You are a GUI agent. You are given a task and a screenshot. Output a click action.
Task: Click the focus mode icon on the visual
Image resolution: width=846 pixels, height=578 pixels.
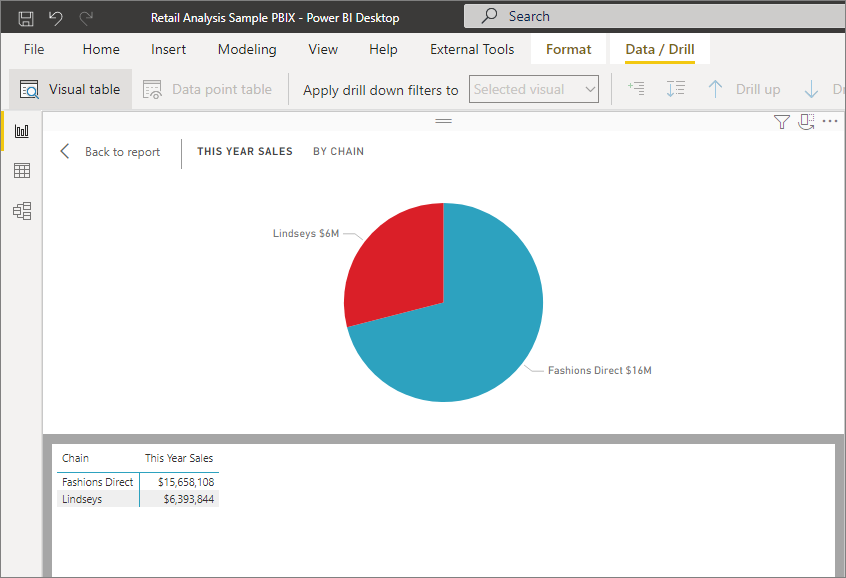point(806,120)
